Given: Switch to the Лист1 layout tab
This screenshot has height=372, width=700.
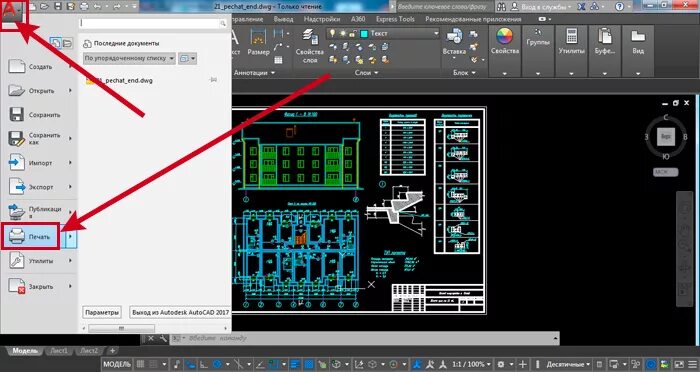Looking at the screenshot, I should [59, 351].
